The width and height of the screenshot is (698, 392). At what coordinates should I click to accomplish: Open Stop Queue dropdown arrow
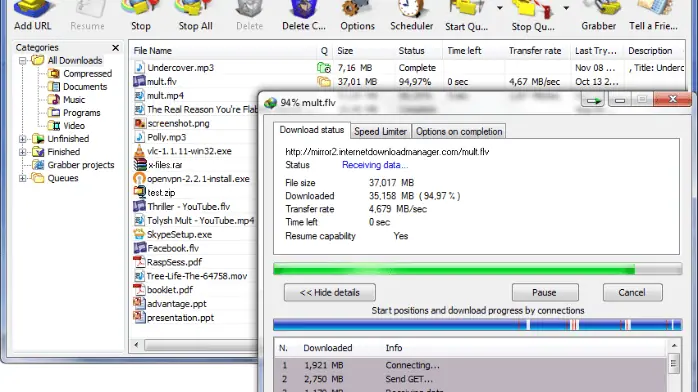(x=566, y=8)
